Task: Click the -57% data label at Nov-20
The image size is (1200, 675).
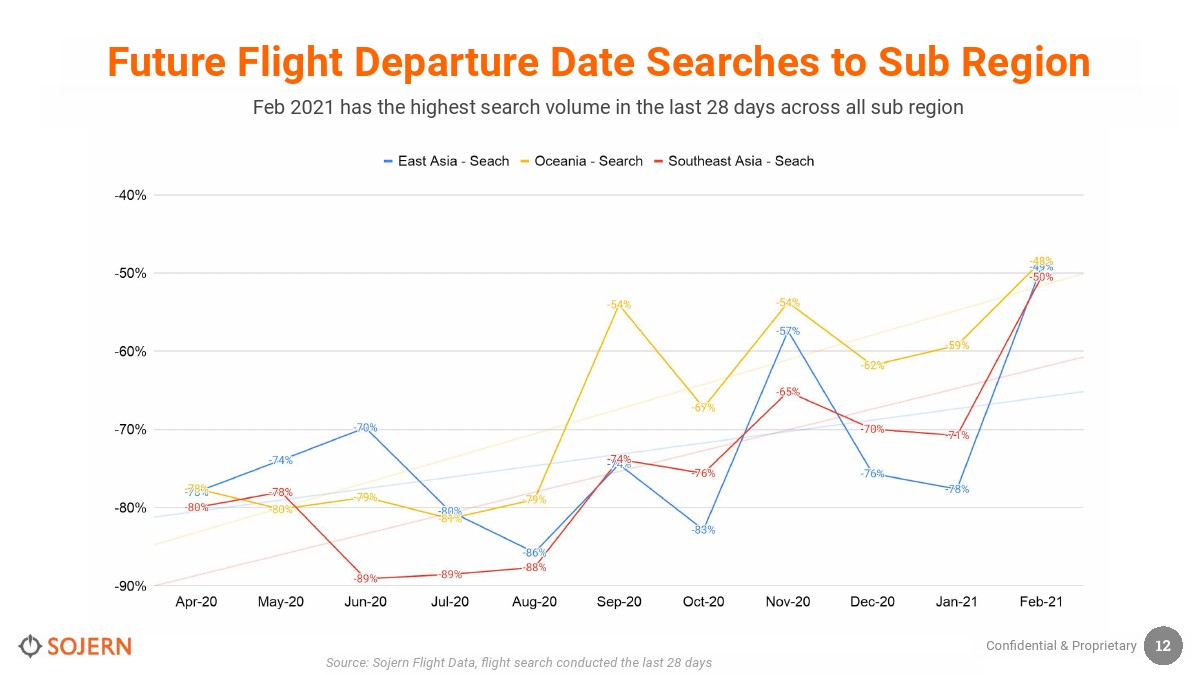Action: click(x=788, y=331)
